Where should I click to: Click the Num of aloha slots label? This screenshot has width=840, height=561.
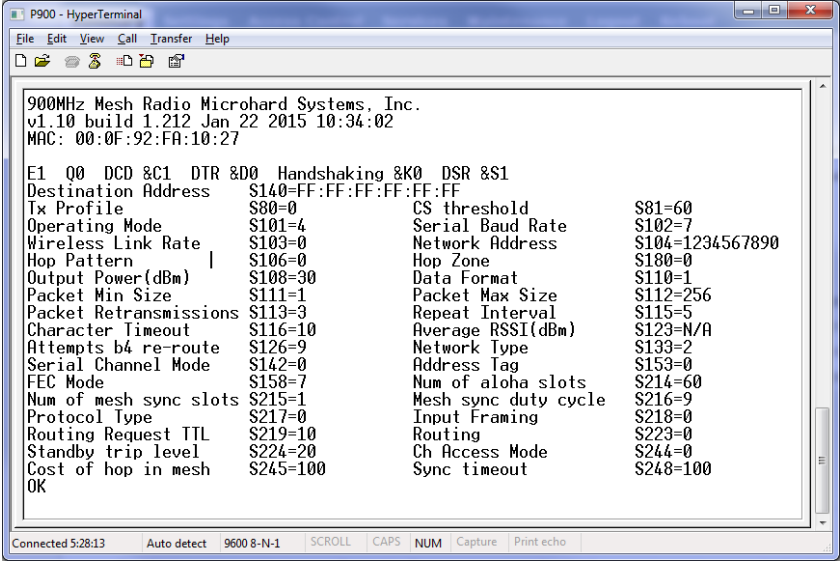coord(499,383)
